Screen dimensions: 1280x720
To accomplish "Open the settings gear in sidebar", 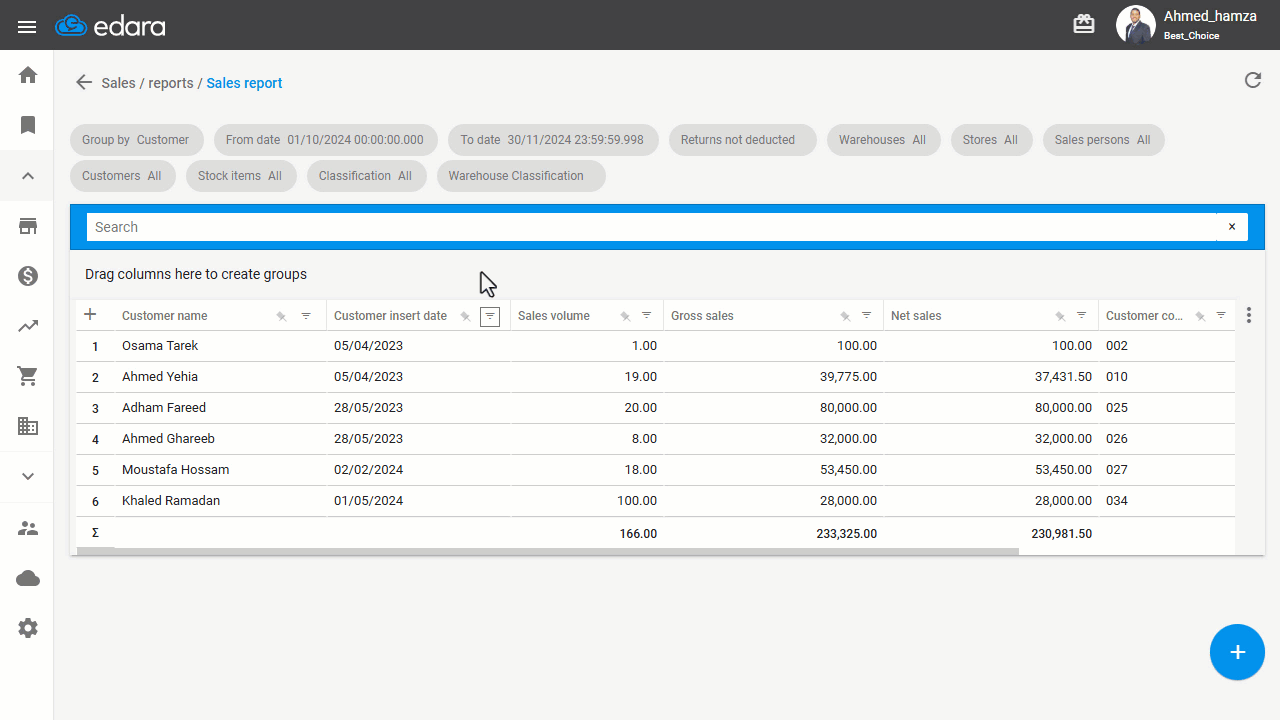I will (x=28, y=628).
